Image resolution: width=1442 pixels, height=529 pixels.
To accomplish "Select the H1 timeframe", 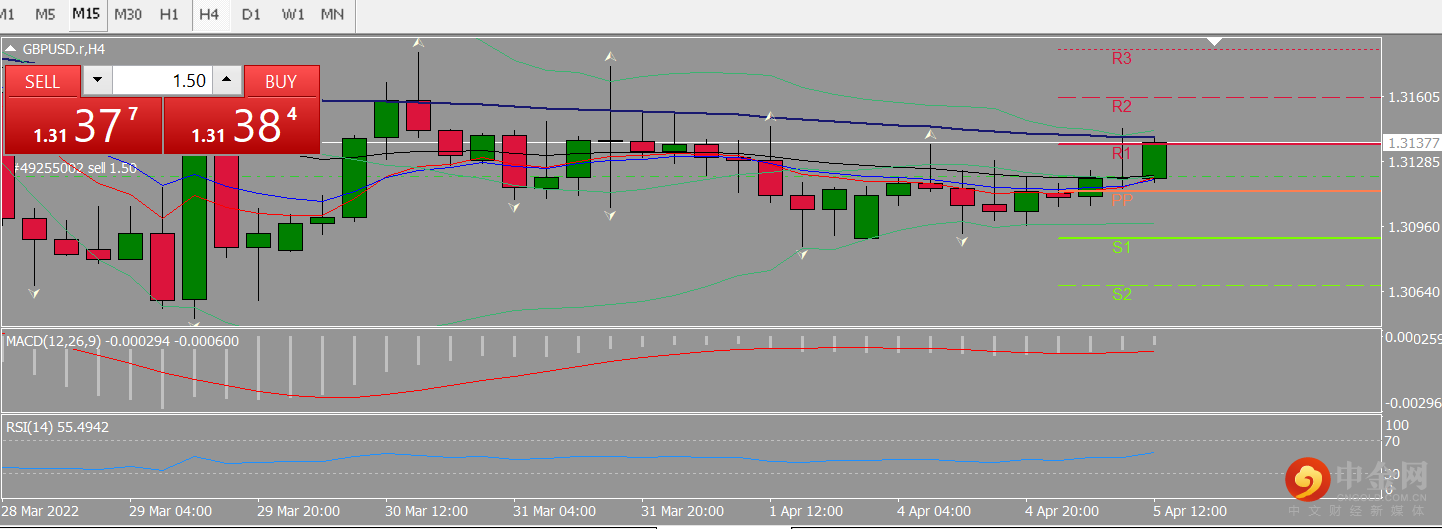I will pos(169,14).
